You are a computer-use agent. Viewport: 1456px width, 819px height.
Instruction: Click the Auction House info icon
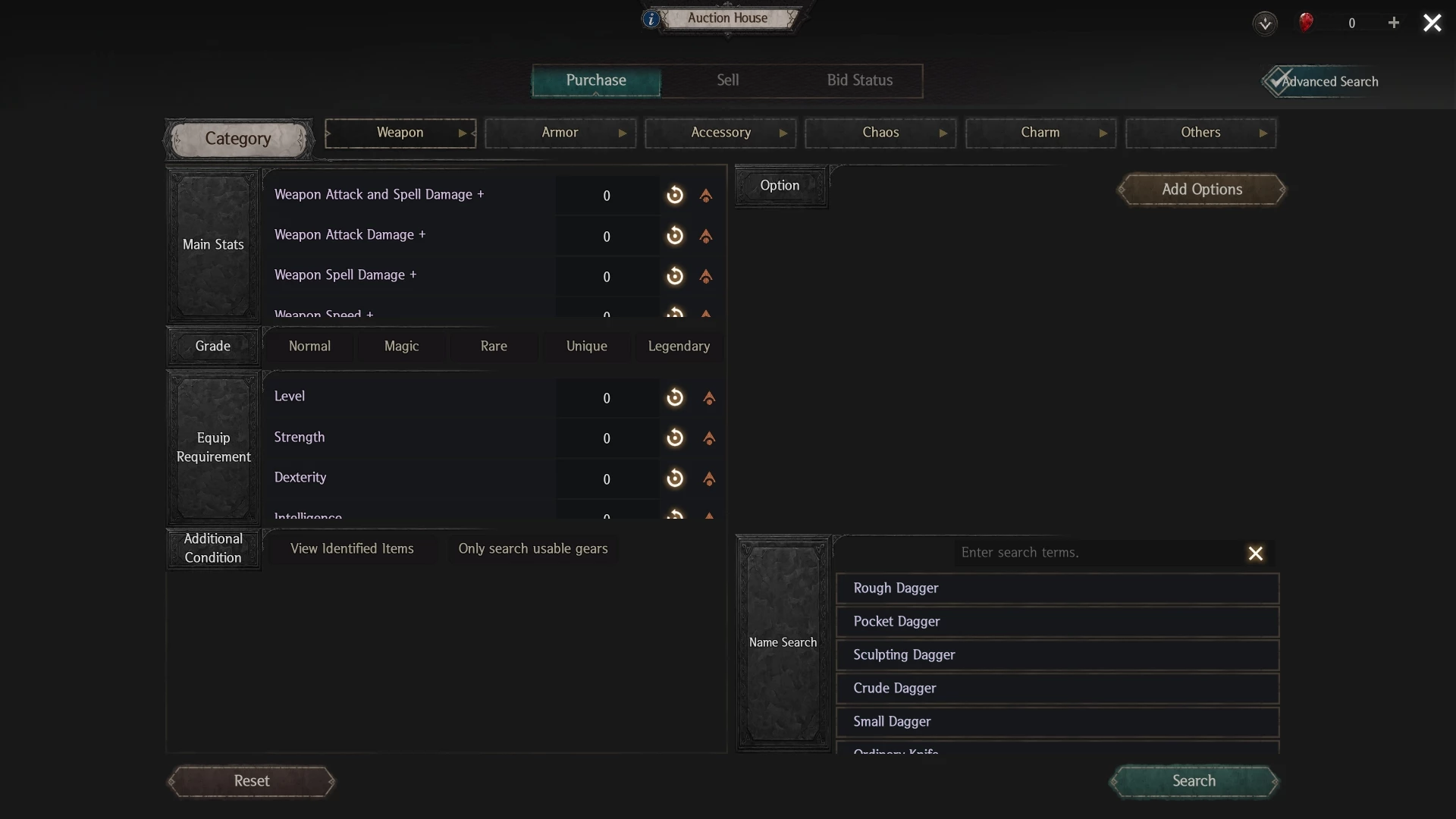(651, 19)
